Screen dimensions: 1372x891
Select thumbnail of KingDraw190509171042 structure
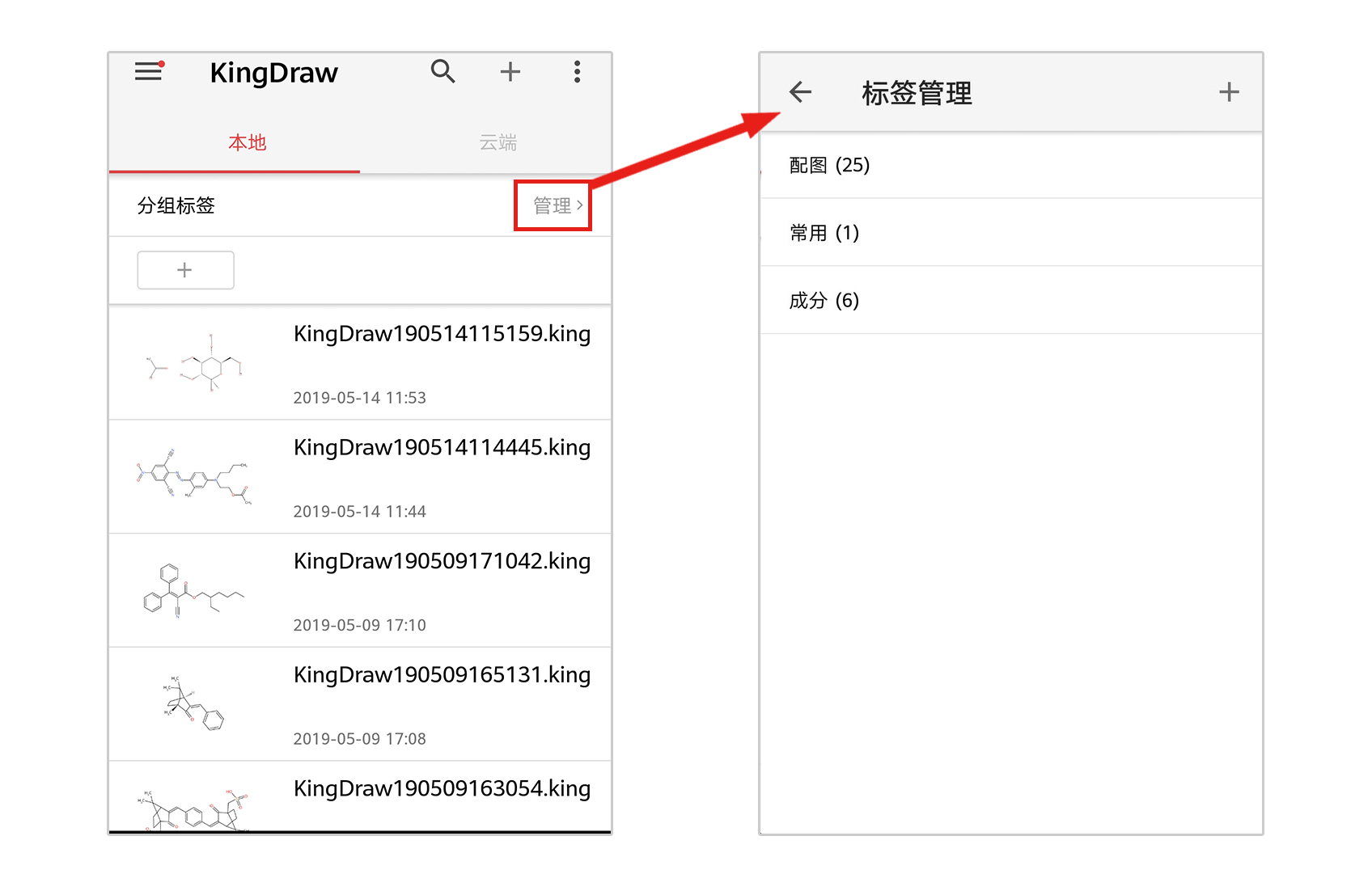[x=193, y=591]
